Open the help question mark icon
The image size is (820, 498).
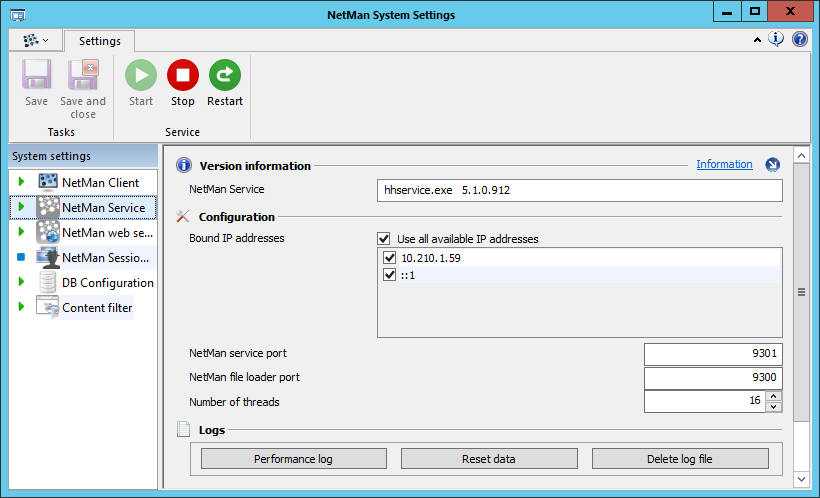pos(800,40)
